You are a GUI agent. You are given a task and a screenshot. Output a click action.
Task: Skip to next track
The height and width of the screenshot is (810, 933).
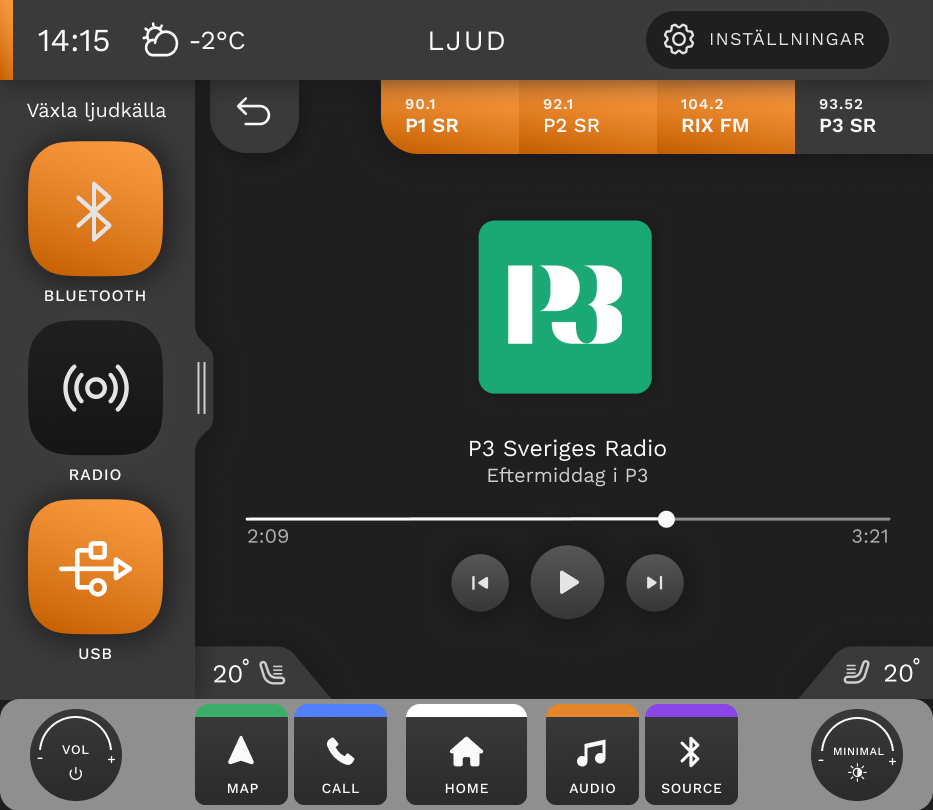655,583
